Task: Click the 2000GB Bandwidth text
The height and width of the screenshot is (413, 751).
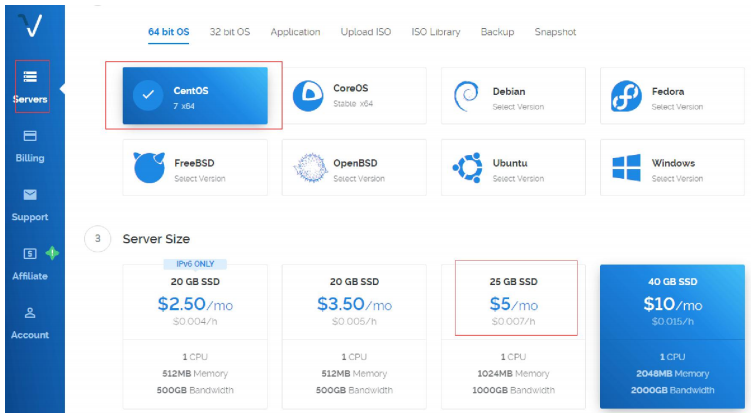Action: pos(672,390)
